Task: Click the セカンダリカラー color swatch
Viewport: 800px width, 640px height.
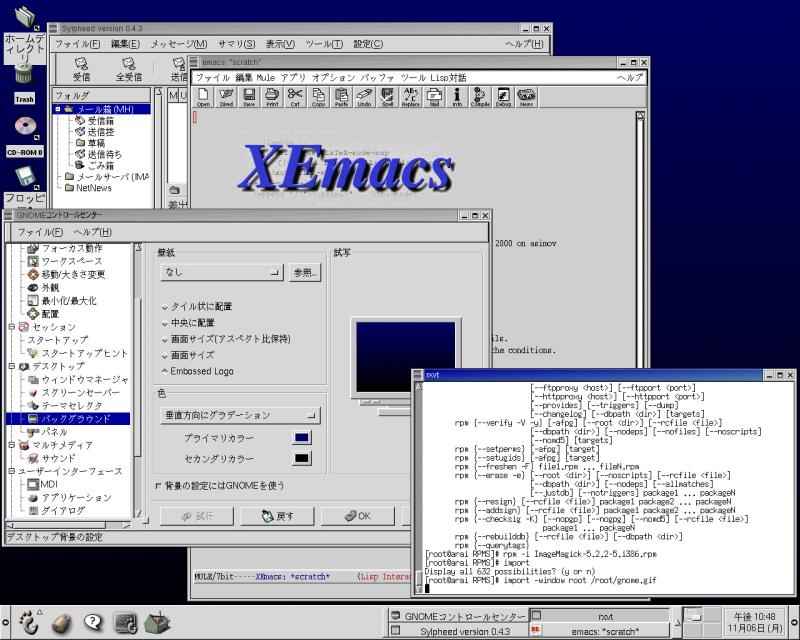Action: (302, 458)
